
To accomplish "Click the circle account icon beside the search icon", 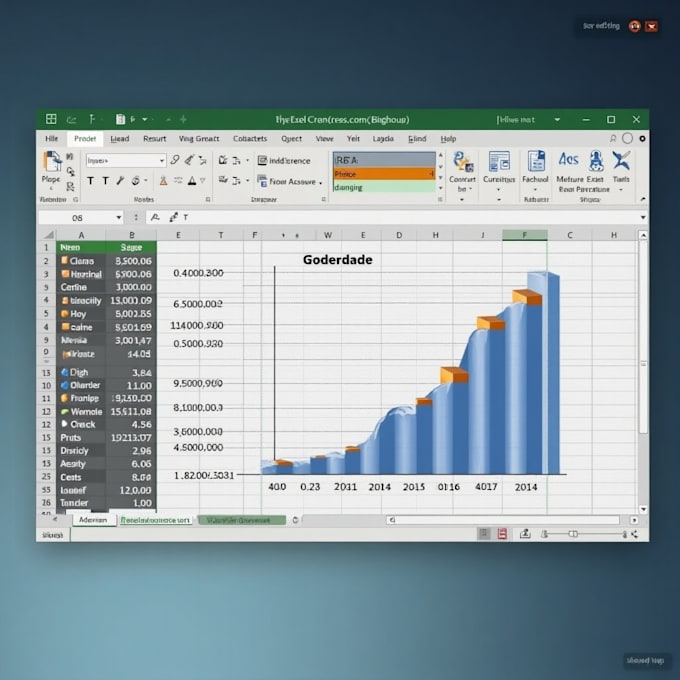I will 628,138.
